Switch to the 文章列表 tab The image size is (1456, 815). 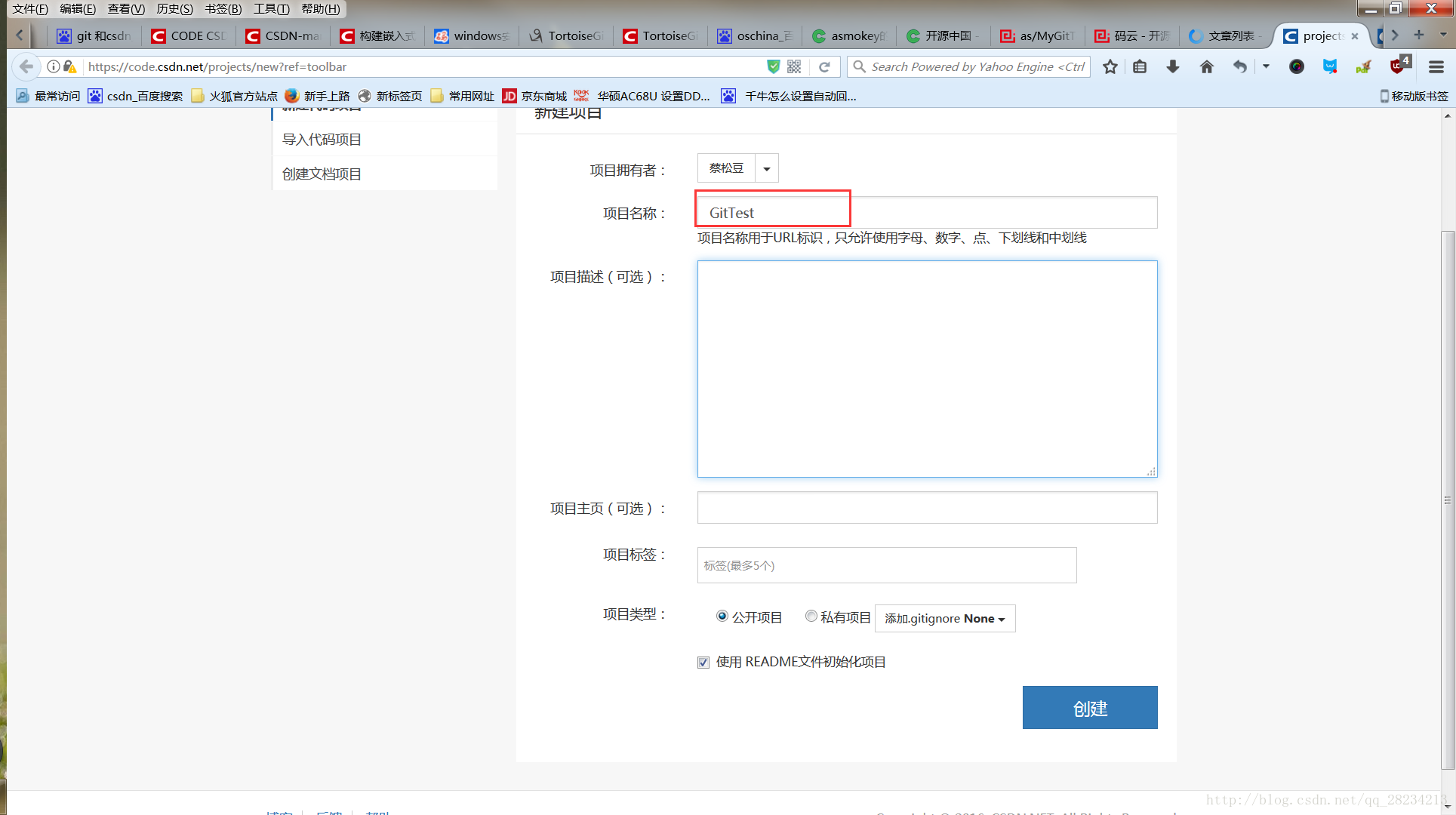pos(1227,35)
